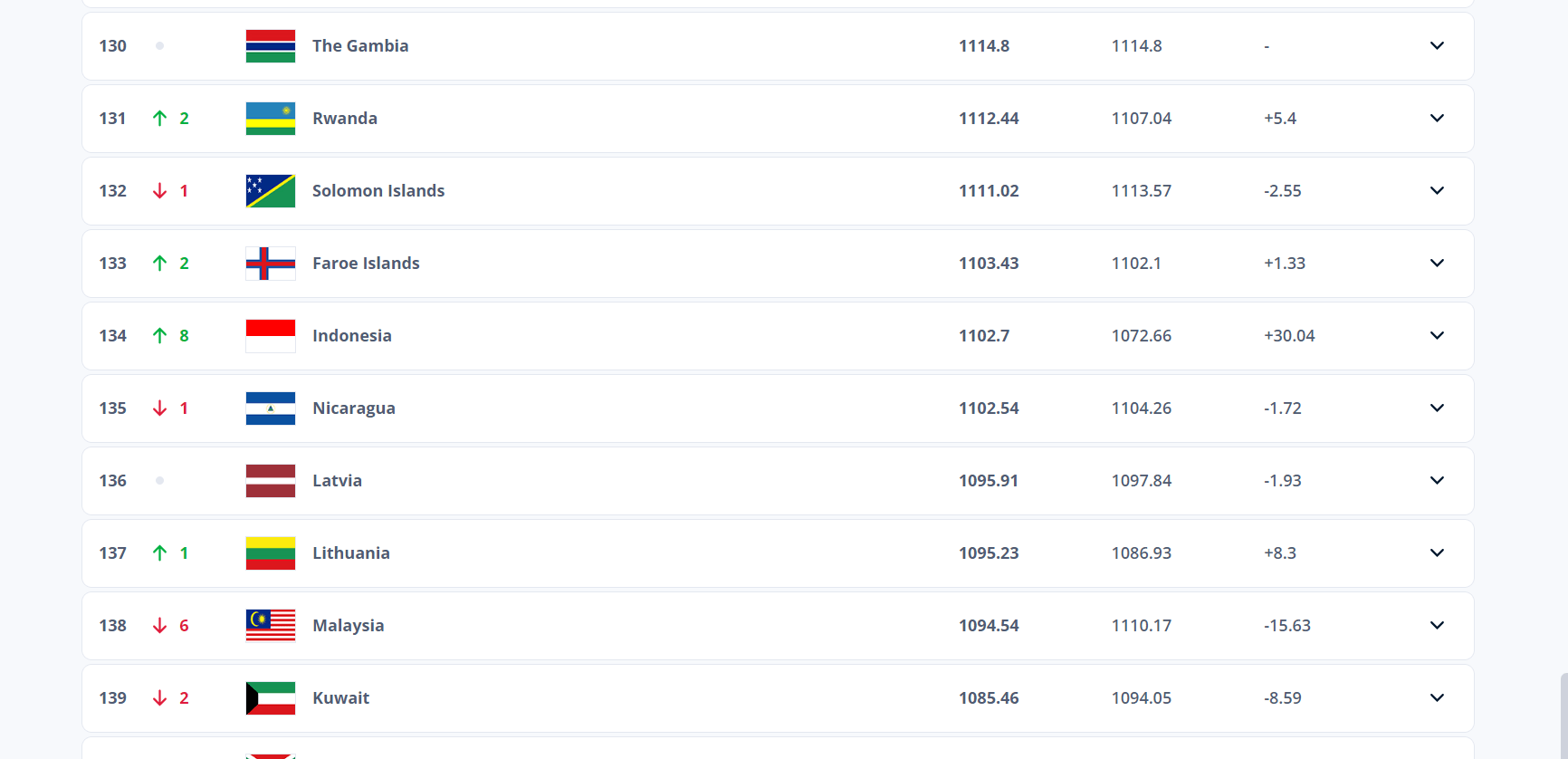Expand The Gambia ranking row
The image size is (1568, 759).
(x=1437, y=46)
